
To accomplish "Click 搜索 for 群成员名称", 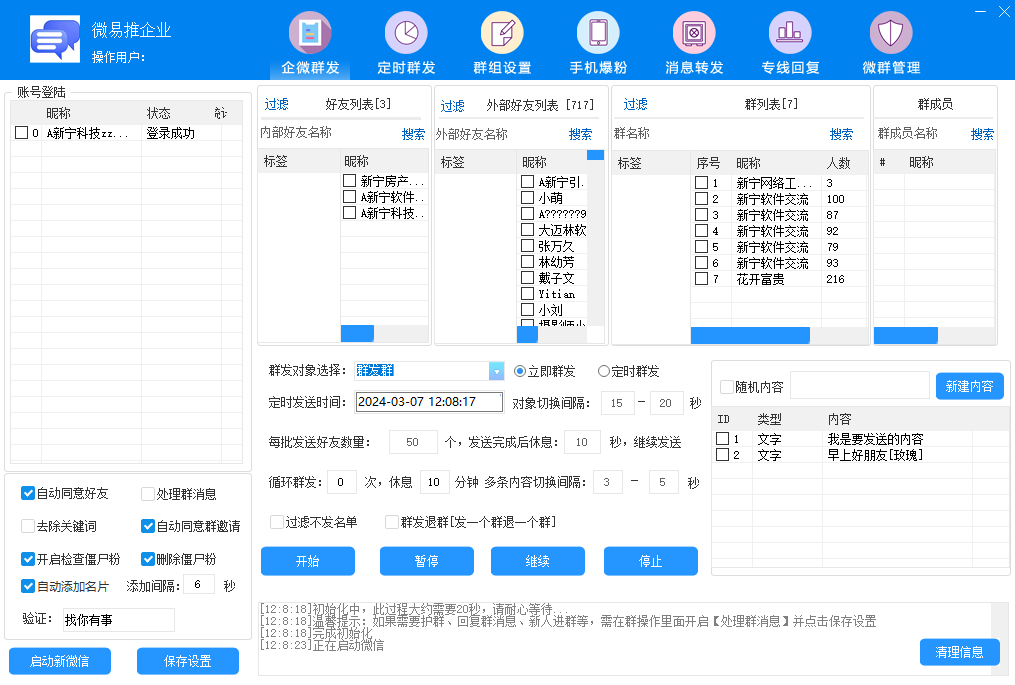I will point(982,134).
